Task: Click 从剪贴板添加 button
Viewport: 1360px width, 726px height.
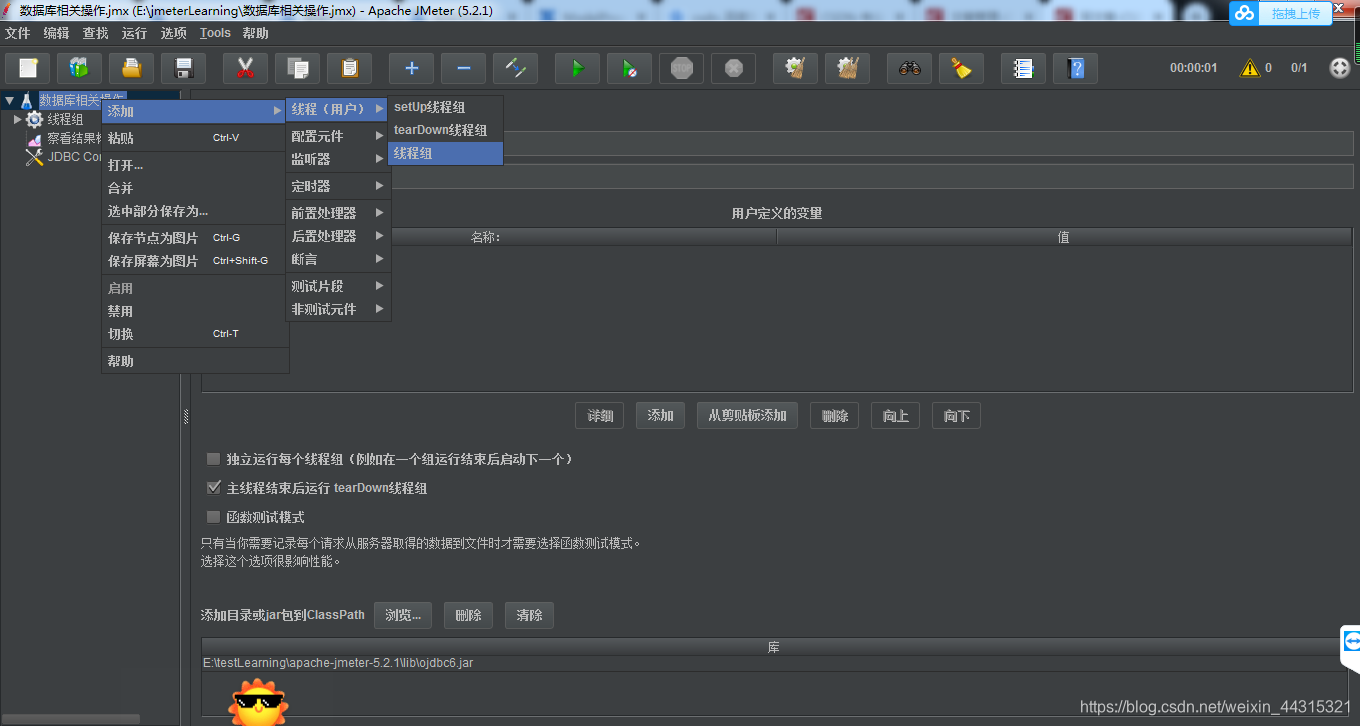Action: click(x=747, y=415)
